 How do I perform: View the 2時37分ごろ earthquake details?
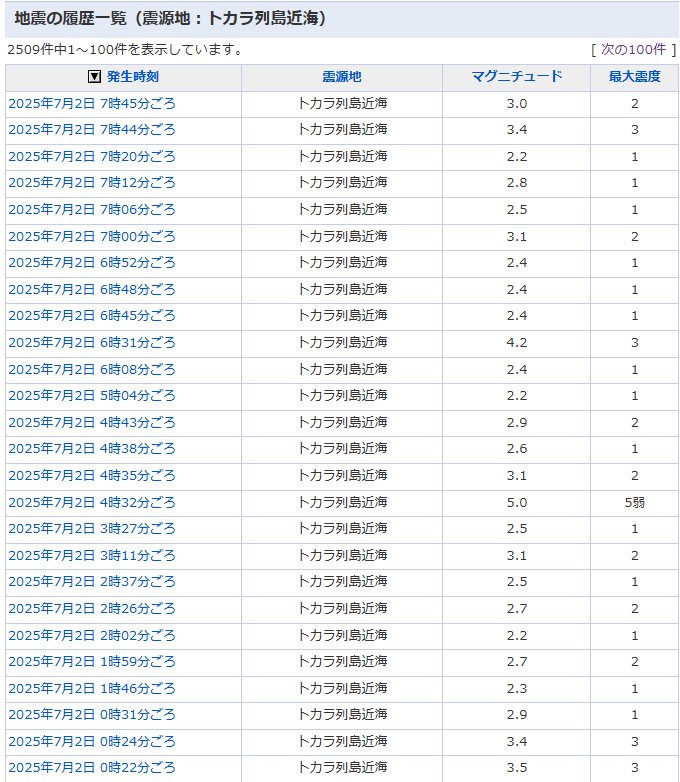click(92, 582)
